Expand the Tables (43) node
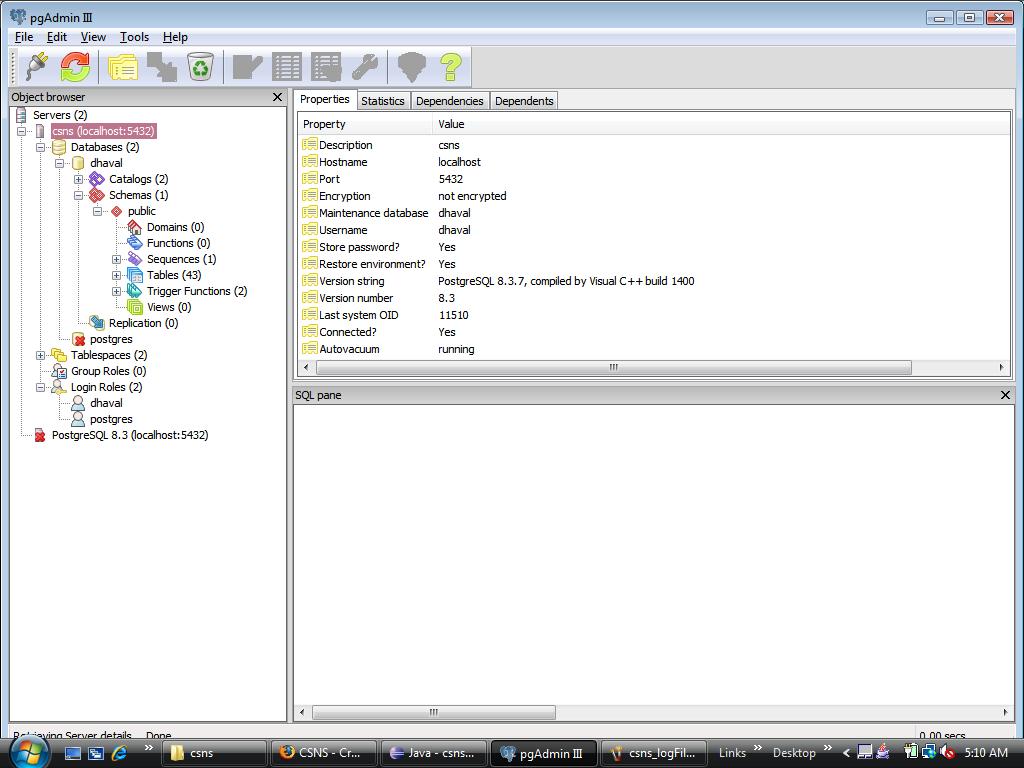 click(117, 275)
